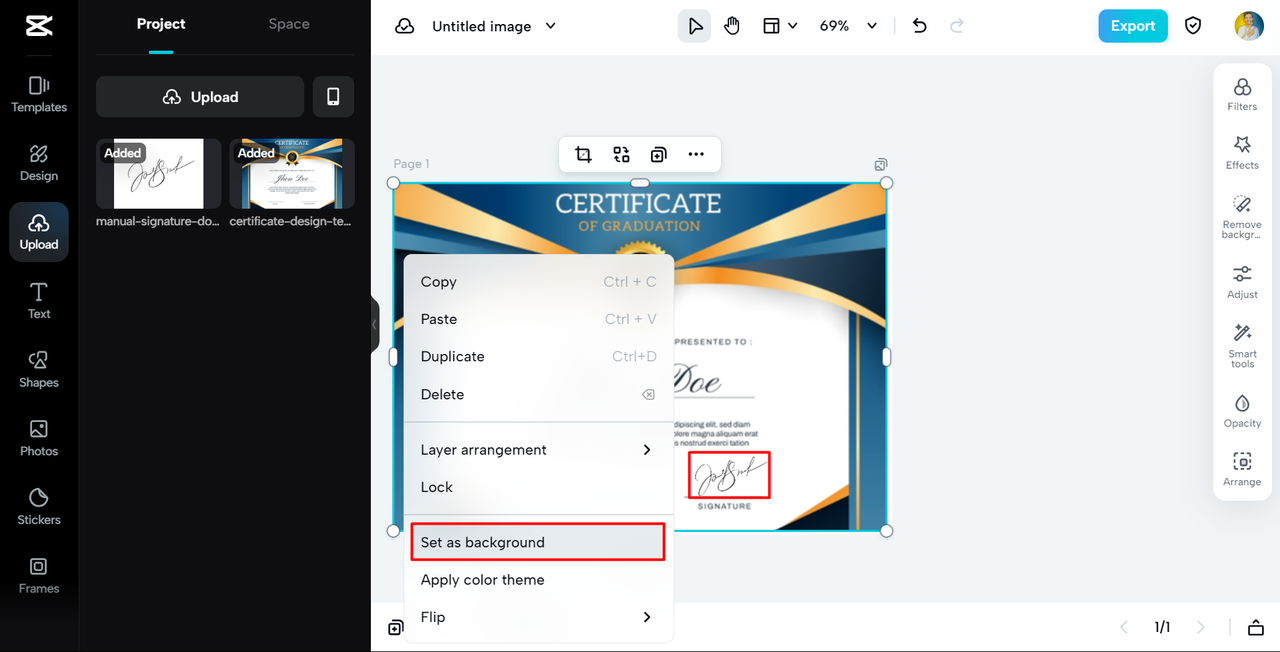Select the hand pan tool
Image resolution: width=1280 pixels, height=652 pixels.
[x=732, y=26]
